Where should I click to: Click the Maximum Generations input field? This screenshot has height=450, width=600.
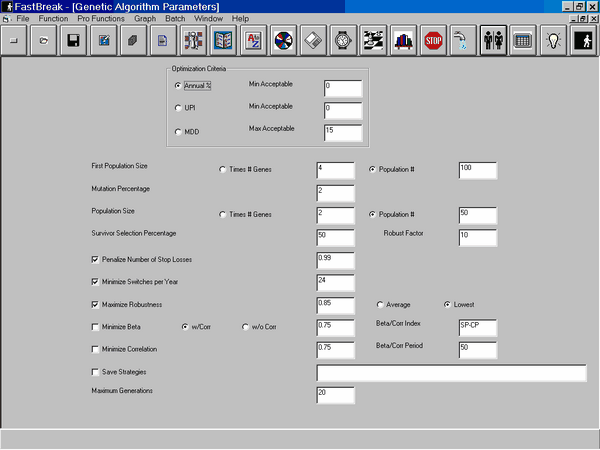335,395
